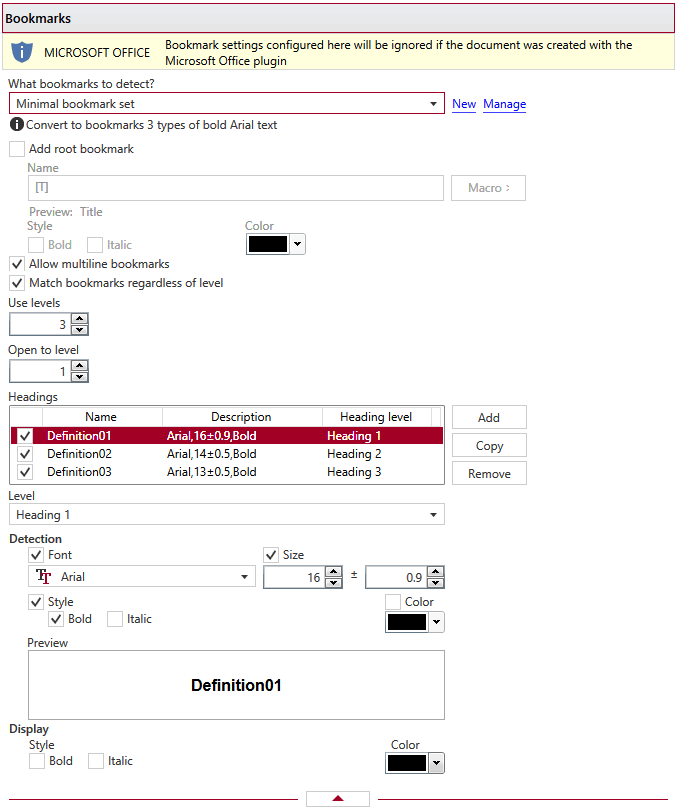
Task: Decrease the size tolerance value
Action: click(436, 583)
